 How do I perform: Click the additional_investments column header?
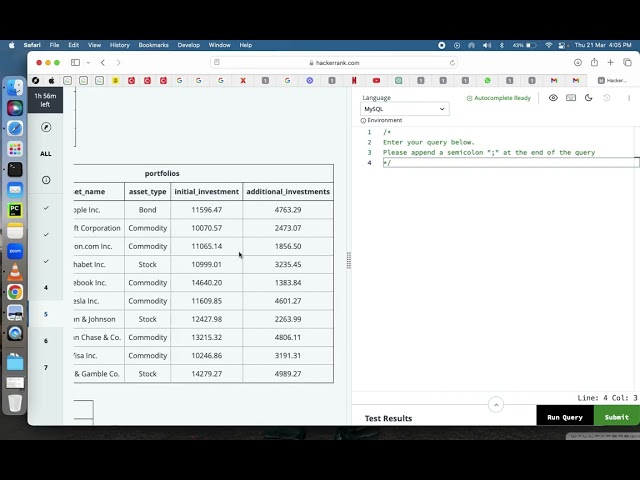pyautogui.click(x=288, y=191)
